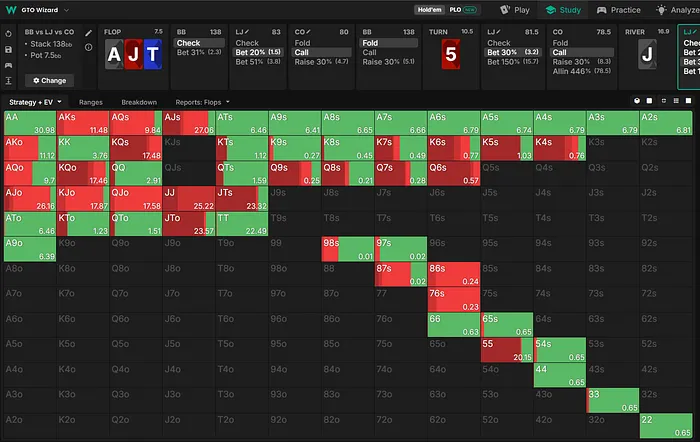The height and width of the screenshot is (442, 700).
Task: Expand the Strategy + EV dropdown
Action: tap(35, 102)
